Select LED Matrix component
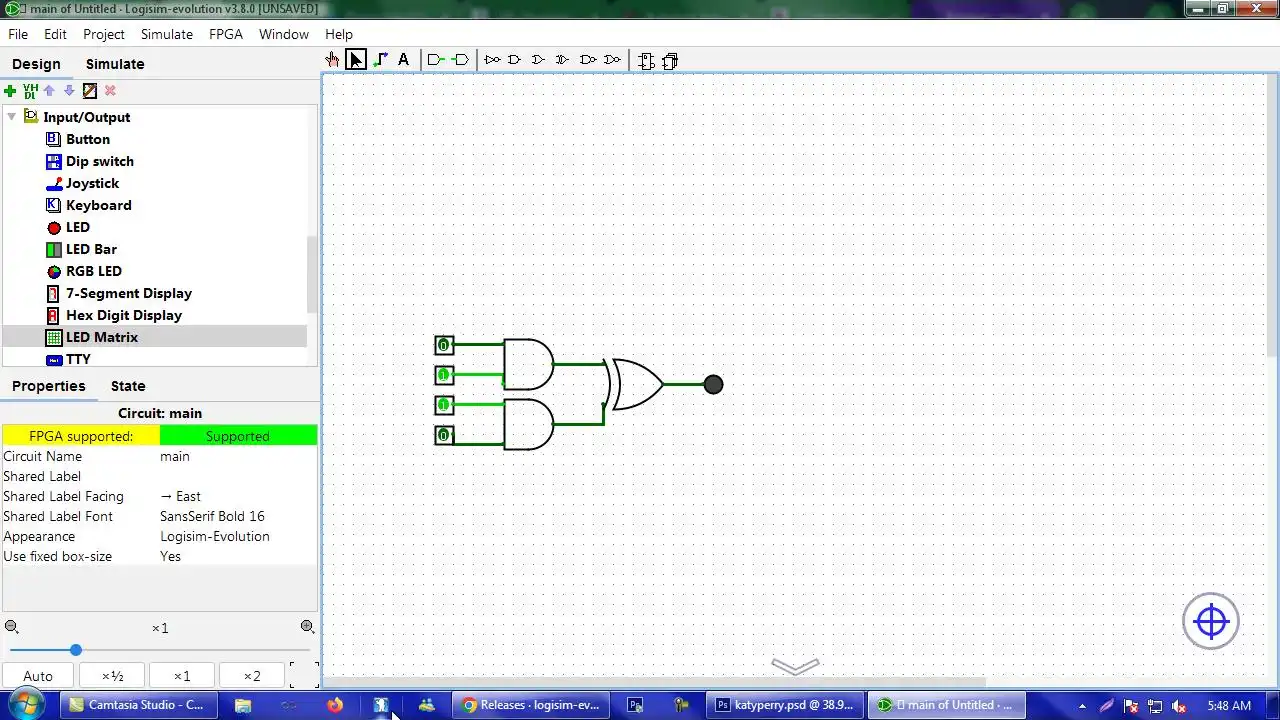 [102, 337]
